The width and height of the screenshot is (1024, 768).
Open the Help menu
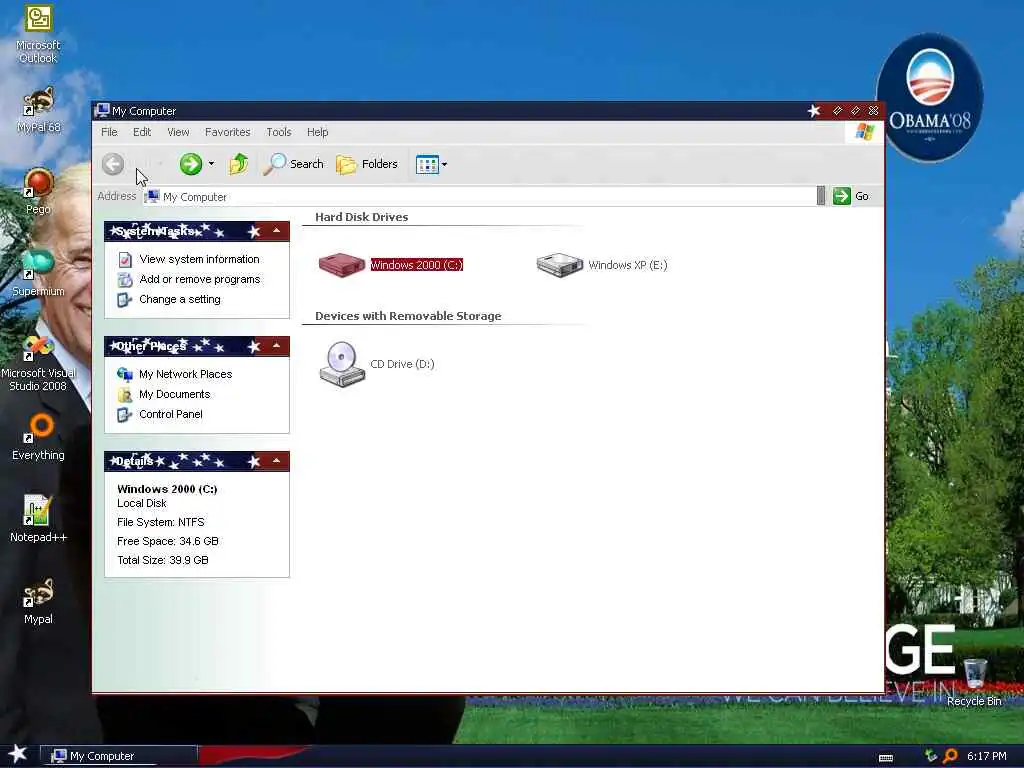pos(317,132)
